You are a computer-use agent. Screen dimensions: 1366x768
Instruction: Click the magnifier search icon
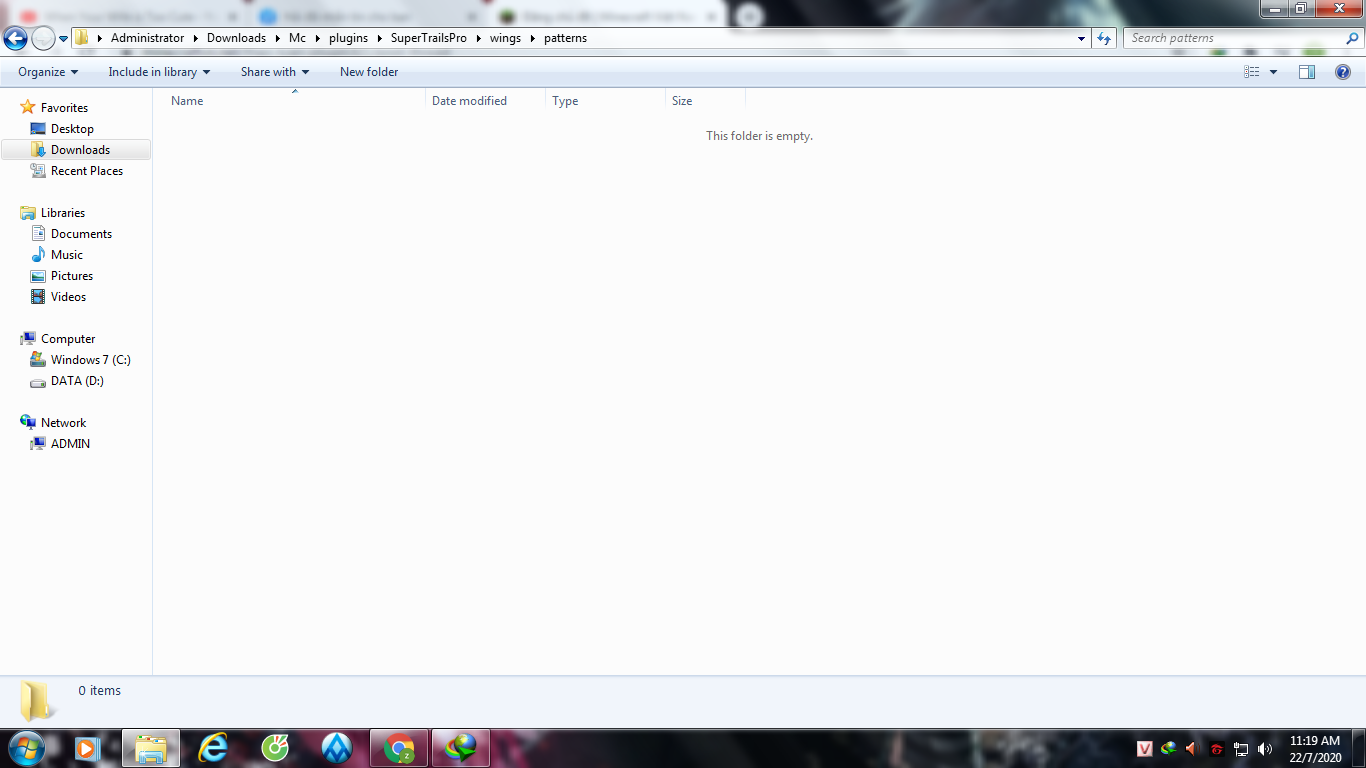[1352, 38]
